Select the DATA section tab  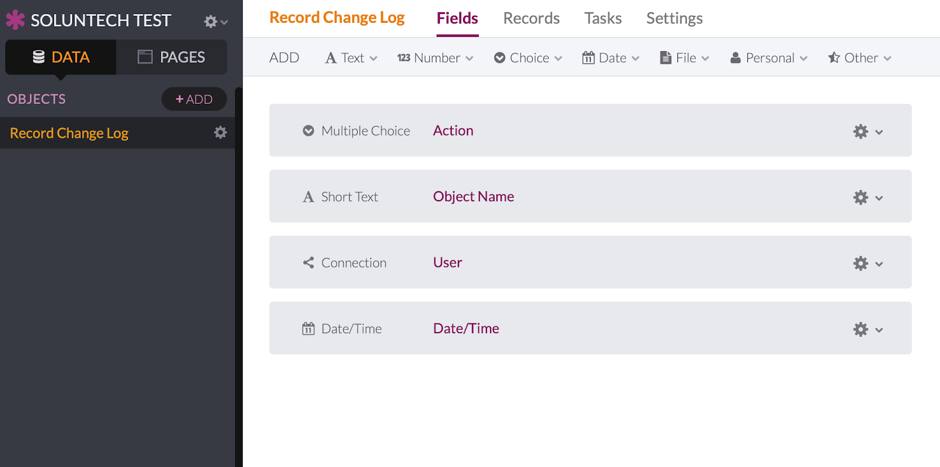(61, 57)
